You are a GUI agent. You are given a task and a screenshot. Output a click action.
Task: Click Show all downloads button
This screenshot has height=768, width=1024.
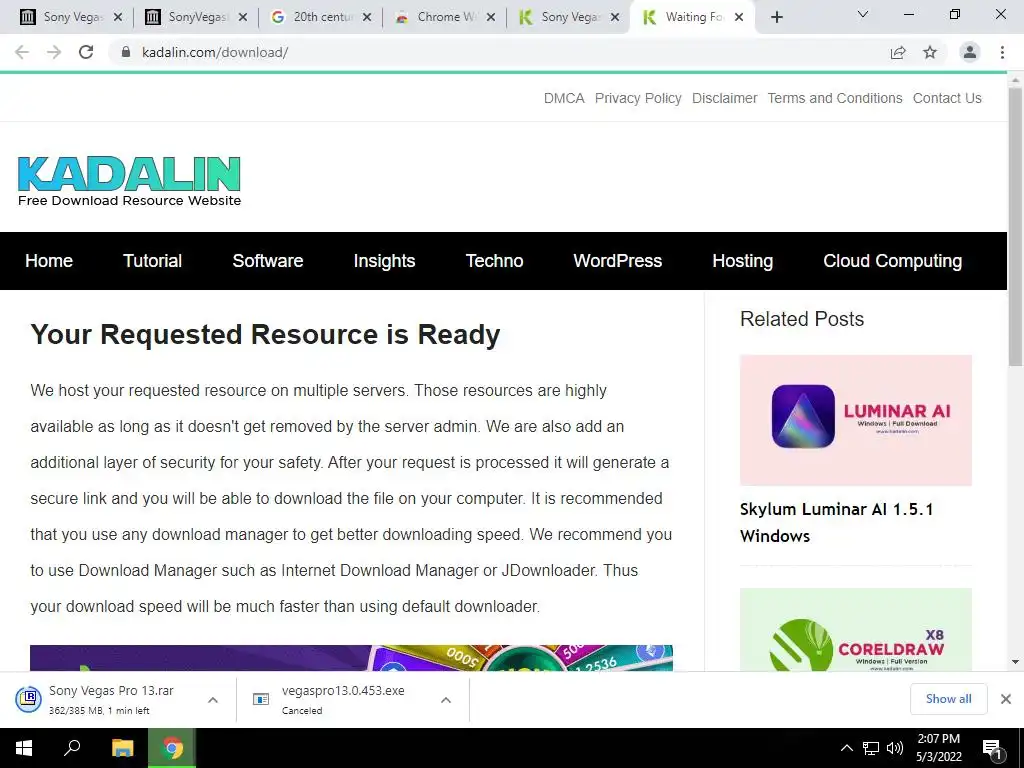(948, 699)
